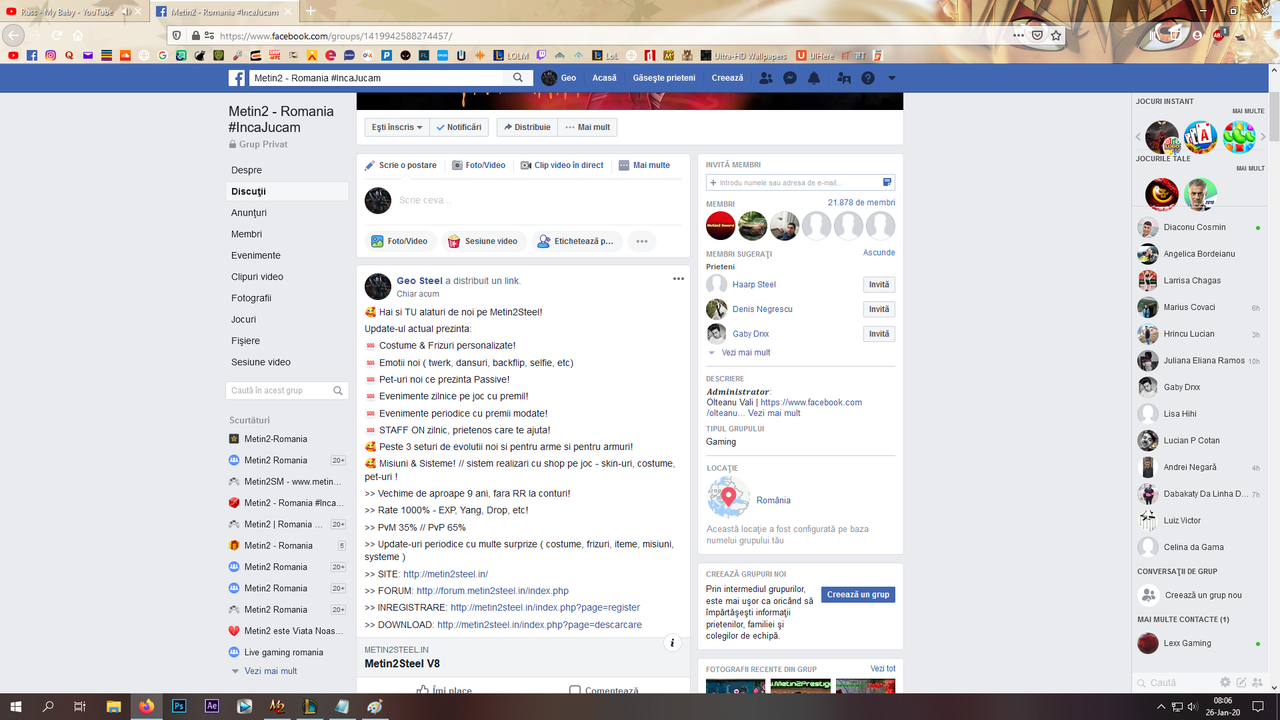Viewport: 1280px width, 720px height.
Task: Select Foto/Video tab in post composer
Action: click(479, 165)
